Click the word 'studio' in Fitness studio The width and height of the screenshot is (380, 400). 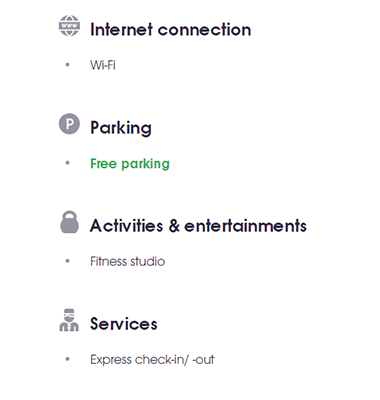point(148,261)
